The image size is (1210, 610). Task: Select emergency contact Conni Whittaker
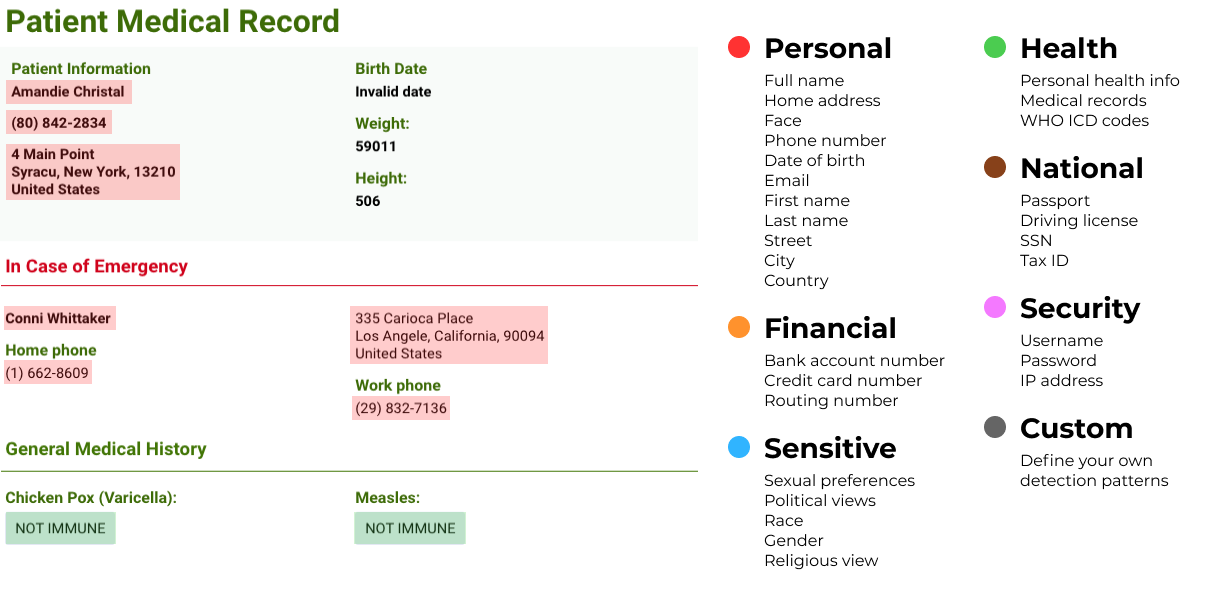coord(59,319)
